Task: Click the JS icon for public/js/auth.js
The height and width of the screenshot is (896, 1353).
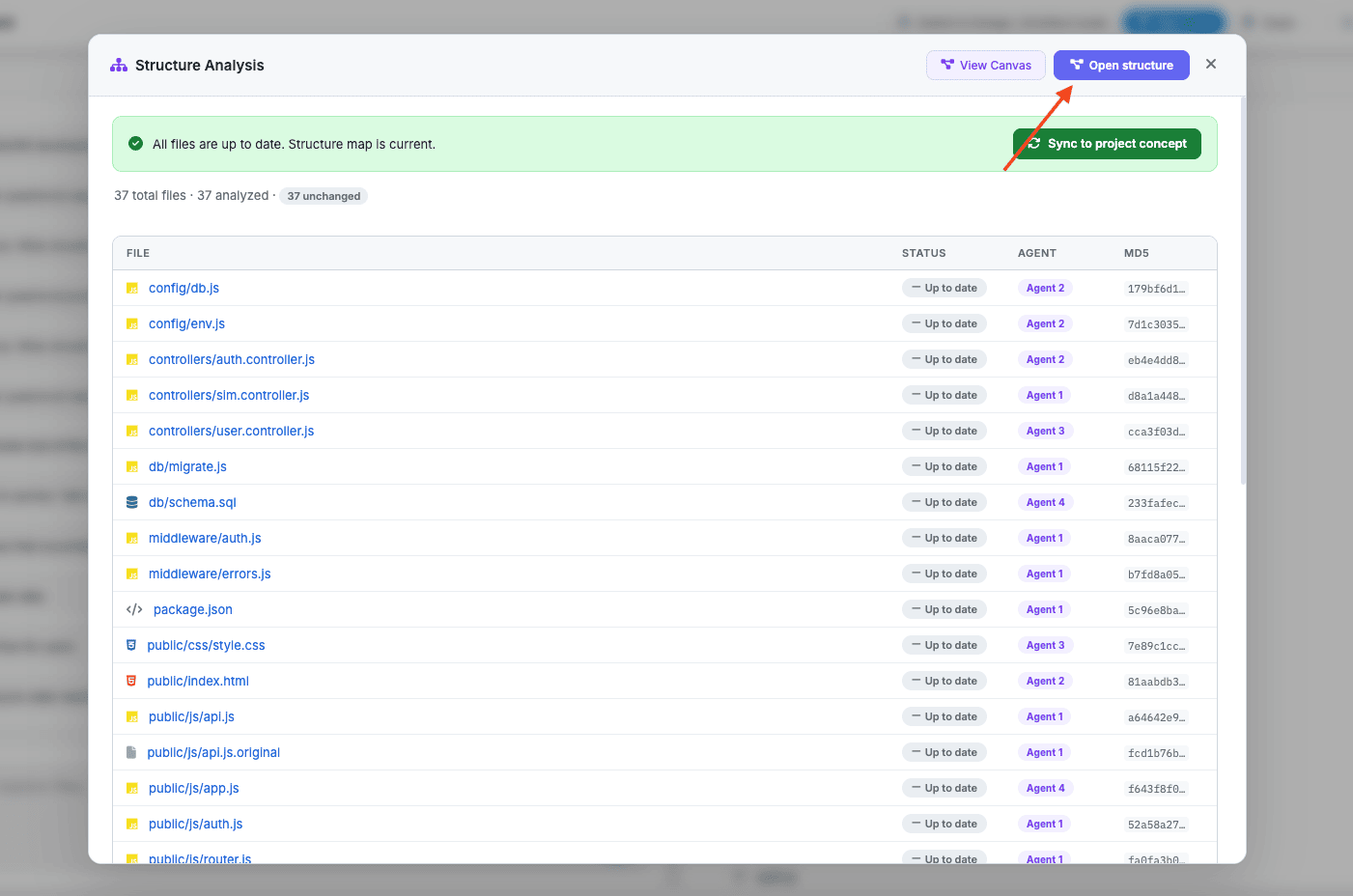Action: click(132, 825)
